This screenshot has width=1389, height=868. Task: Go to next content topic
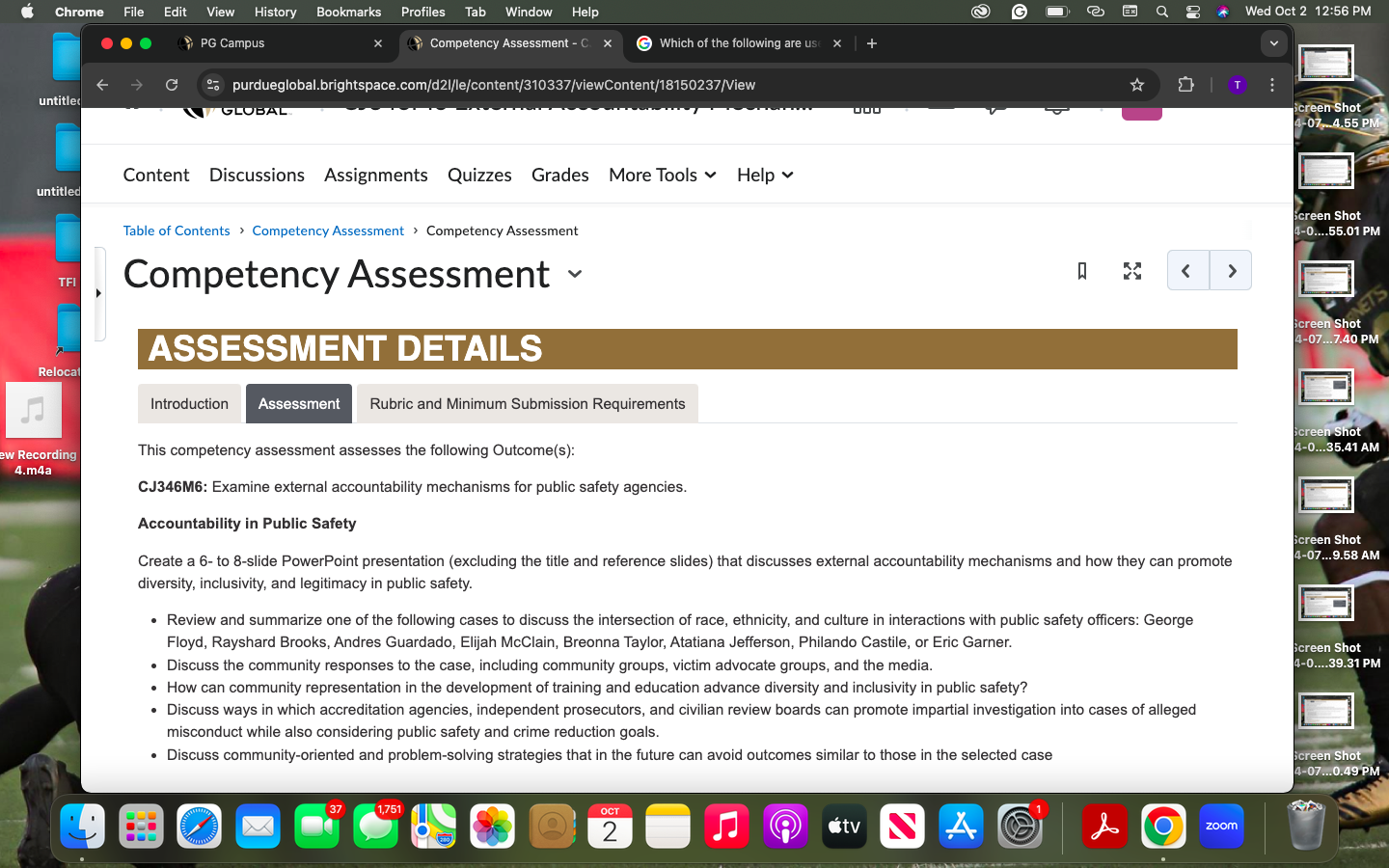(1231, 271)
